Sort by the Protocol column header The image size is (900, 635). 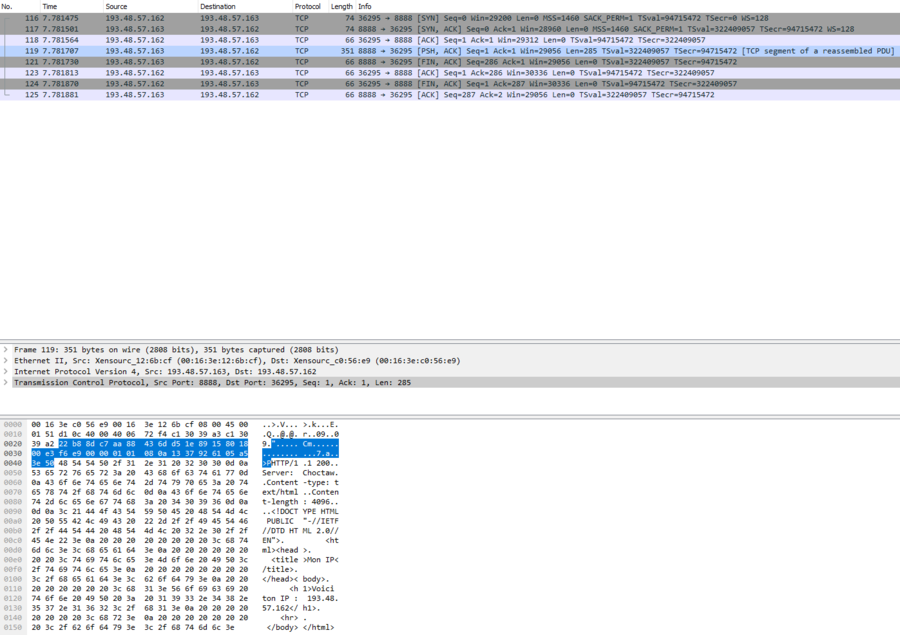[307, 6]
